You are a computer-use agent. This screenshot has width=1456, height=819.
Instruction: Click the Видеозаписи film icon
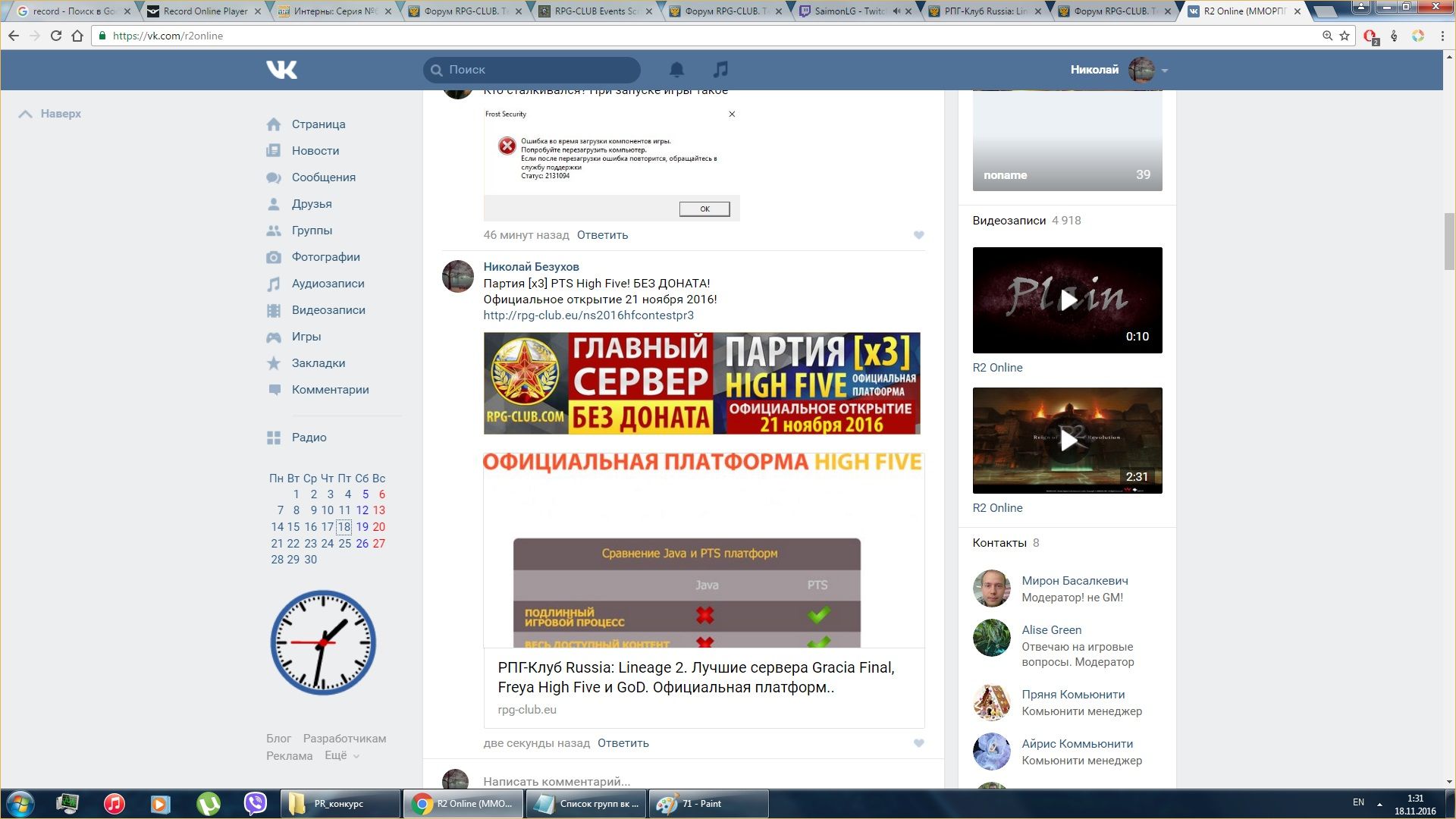tap(274, 310)
